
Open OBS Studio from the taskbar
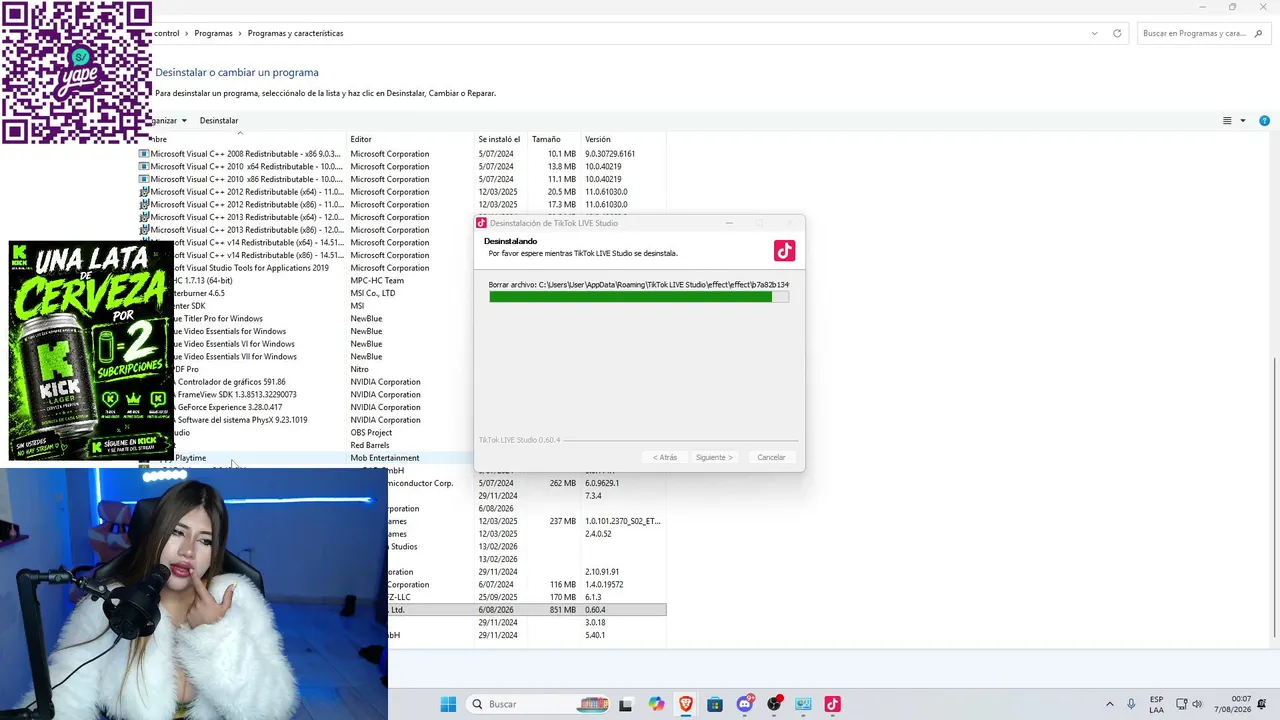pos(774,704)
